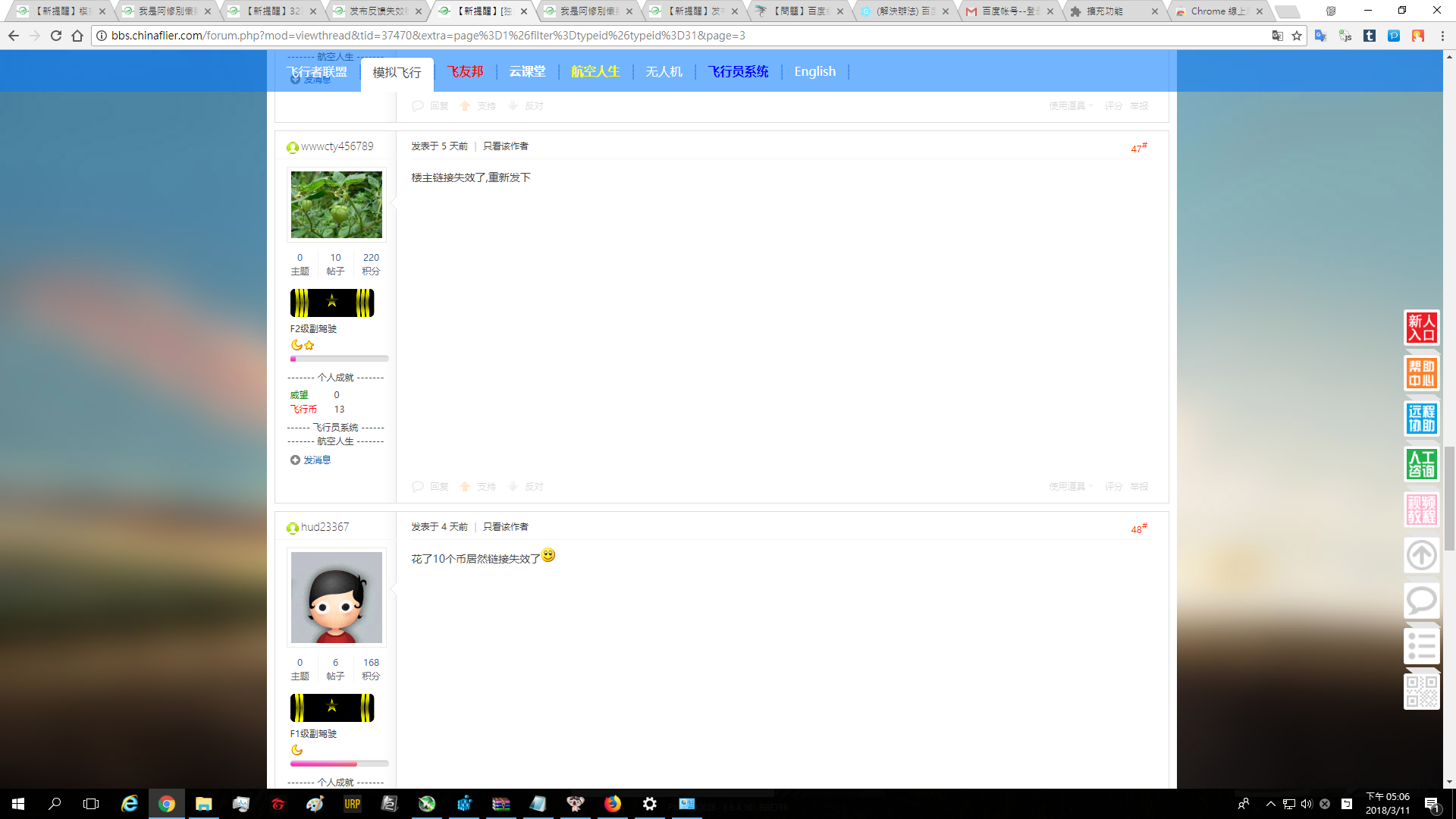Open the 飞友邦 navigation tab

pyautogui.click(x=465, y=71)
